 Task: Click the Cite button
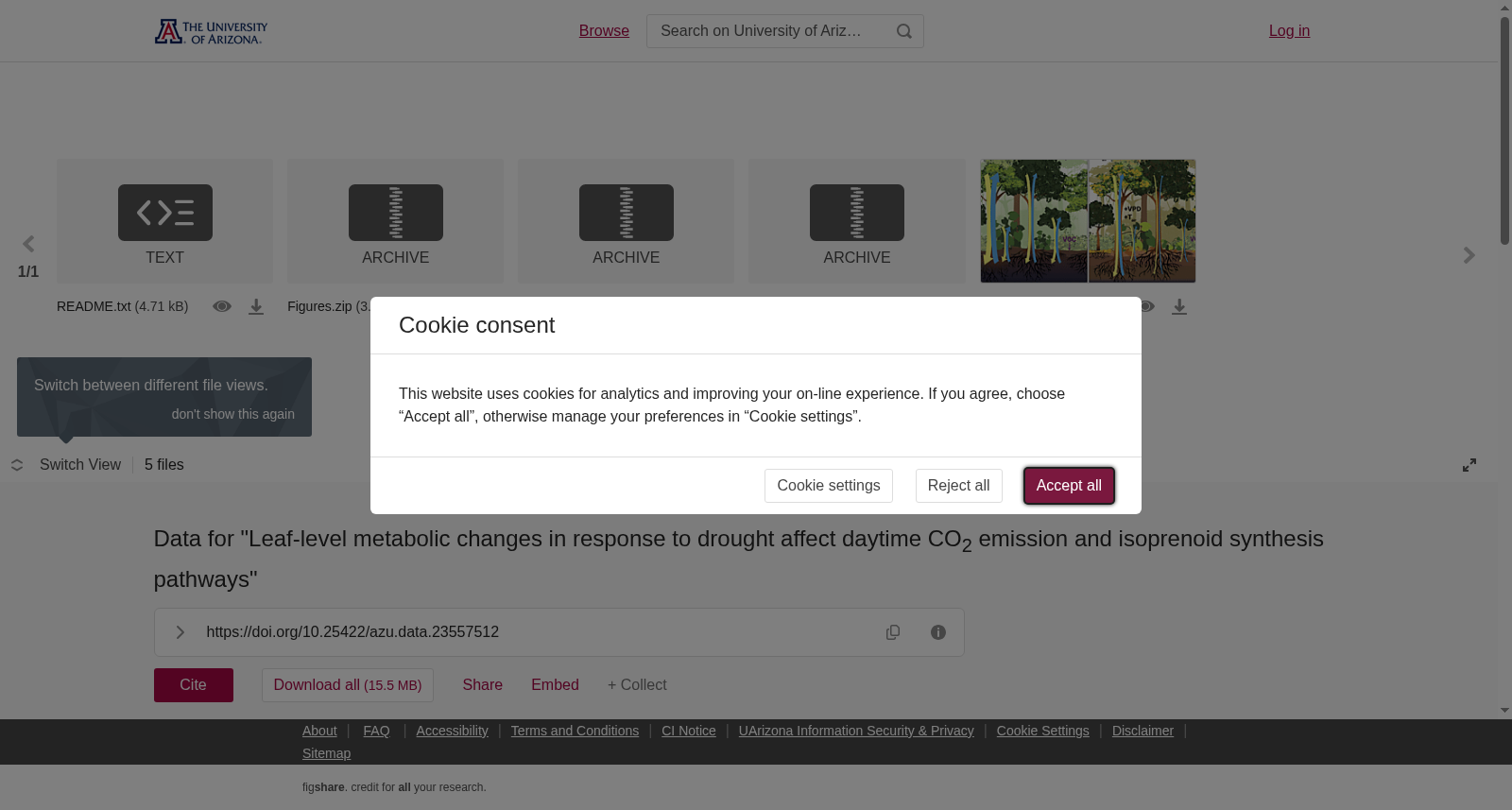[194, 685]
